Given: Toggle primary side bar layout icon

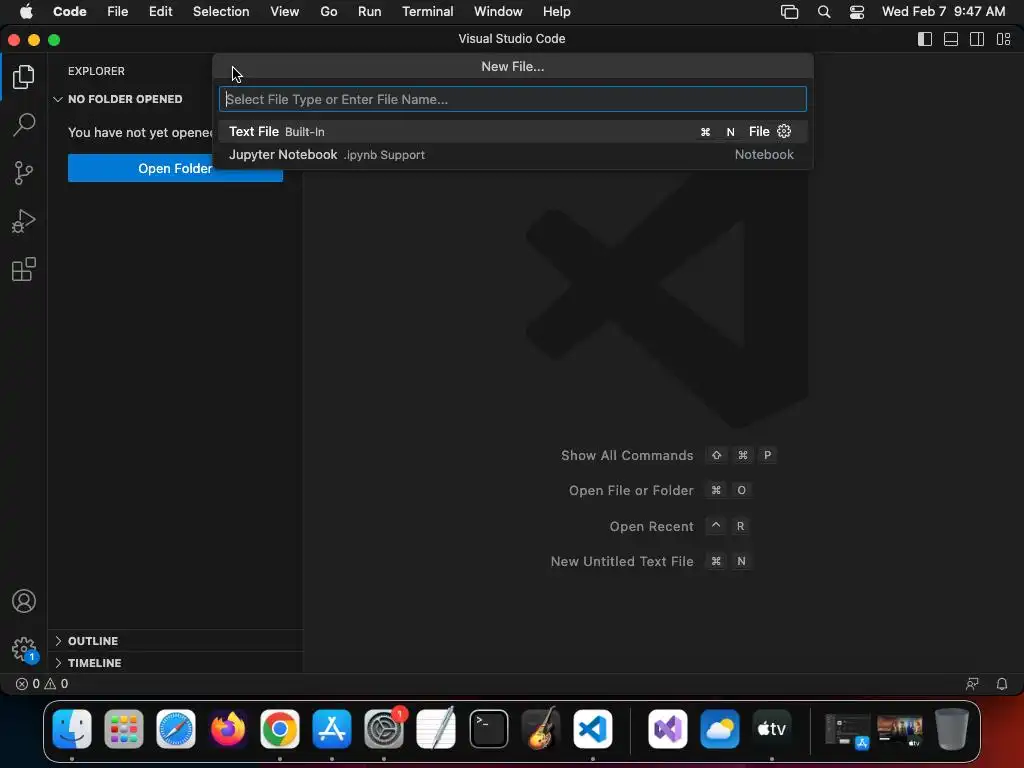Looking at the screenshot, I should tap(925, 39).
